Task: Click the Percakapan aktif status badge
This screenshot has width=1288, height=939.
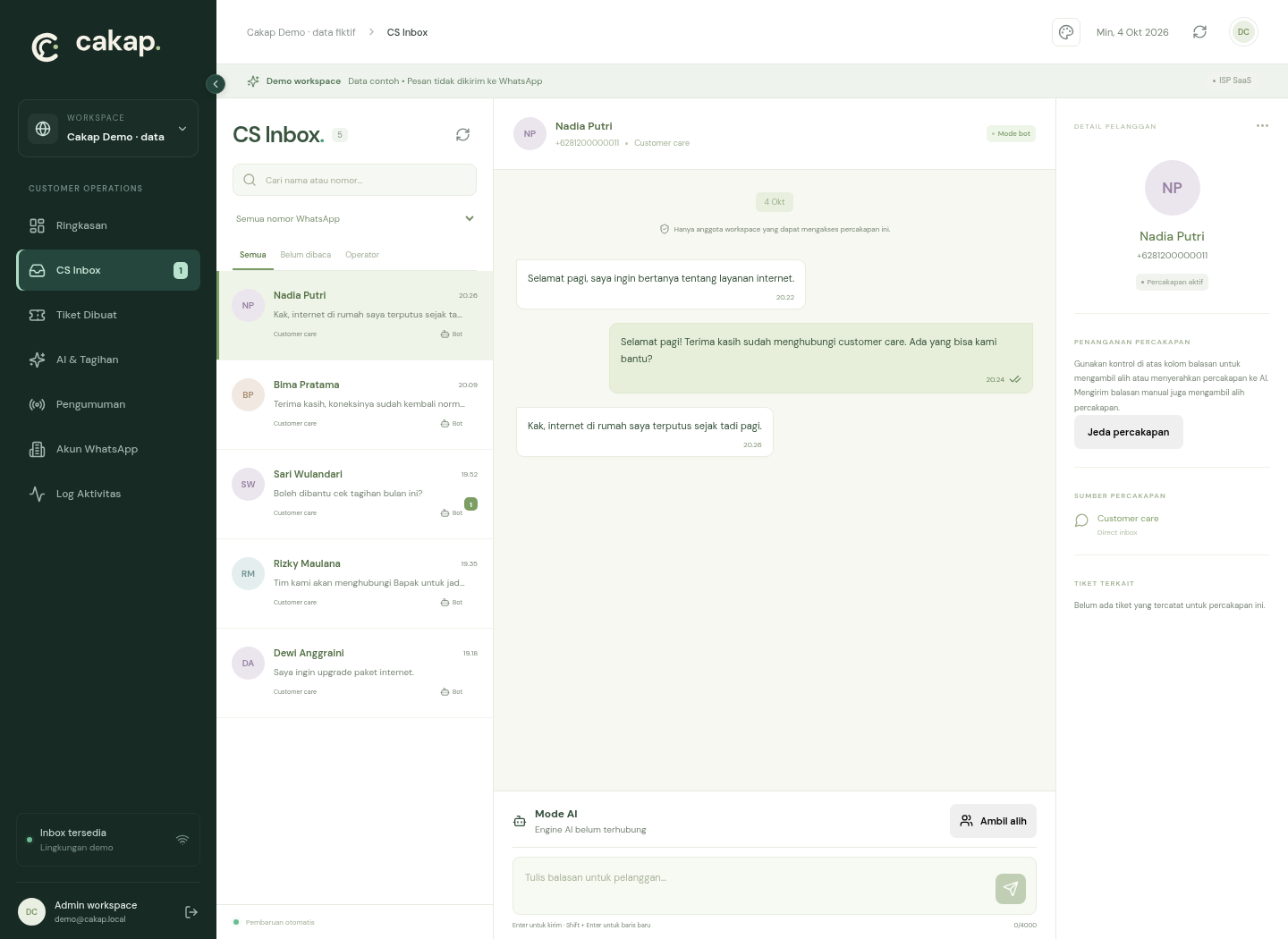Action: point(1172,282)
